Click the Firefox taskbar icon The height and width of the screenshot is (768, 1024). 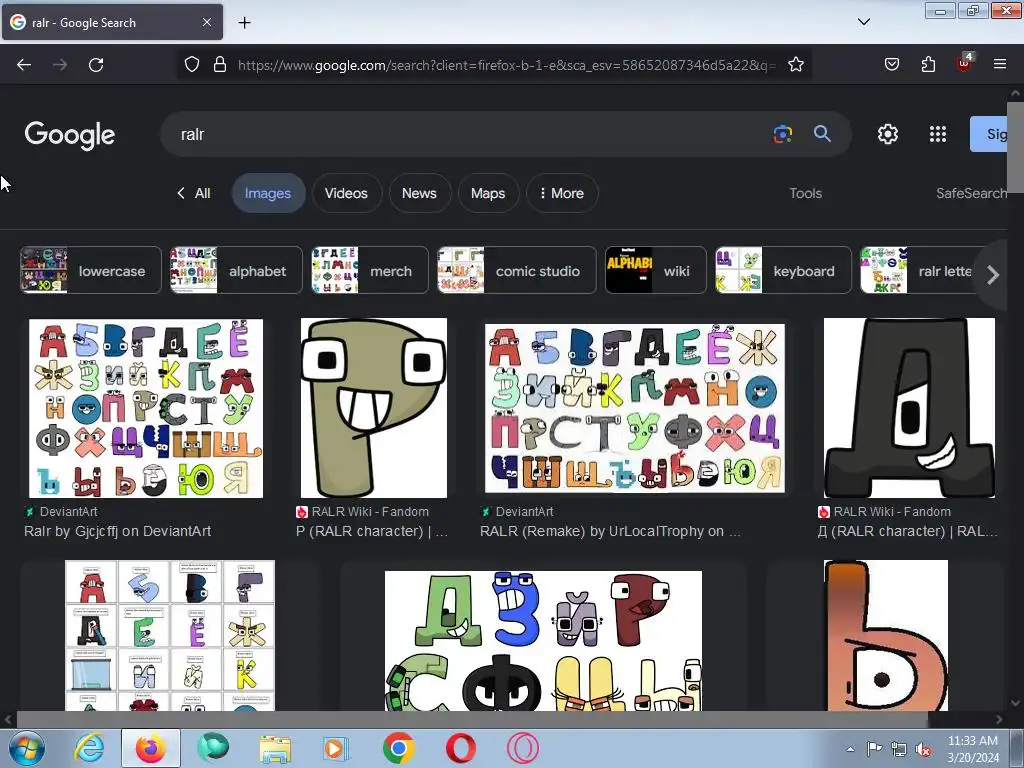click(150, 748)
